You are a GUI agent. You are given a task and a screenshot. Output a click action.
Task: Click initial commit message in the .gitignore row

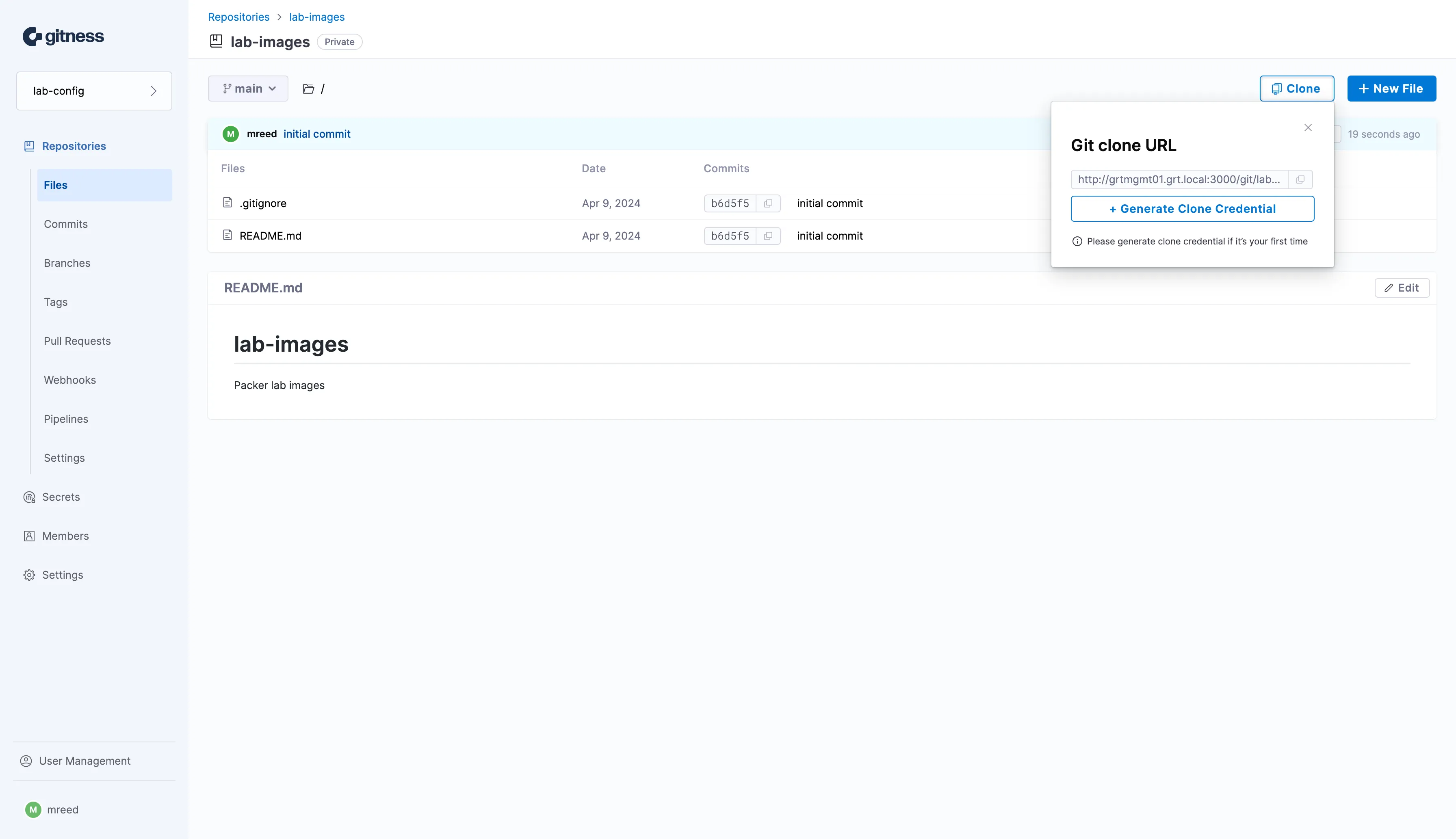coord(830,203)
